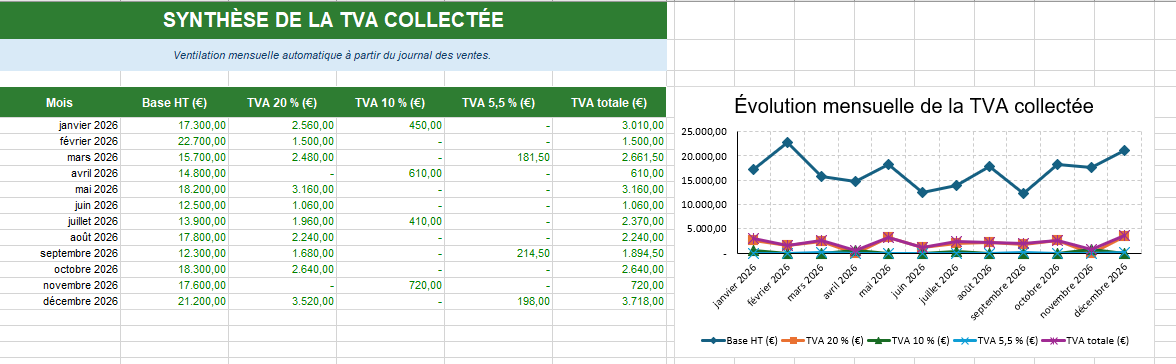
Task: Click the 'décembre 2026' Base HT data point
Action: pyautogui.click(x=1124, y=150)
